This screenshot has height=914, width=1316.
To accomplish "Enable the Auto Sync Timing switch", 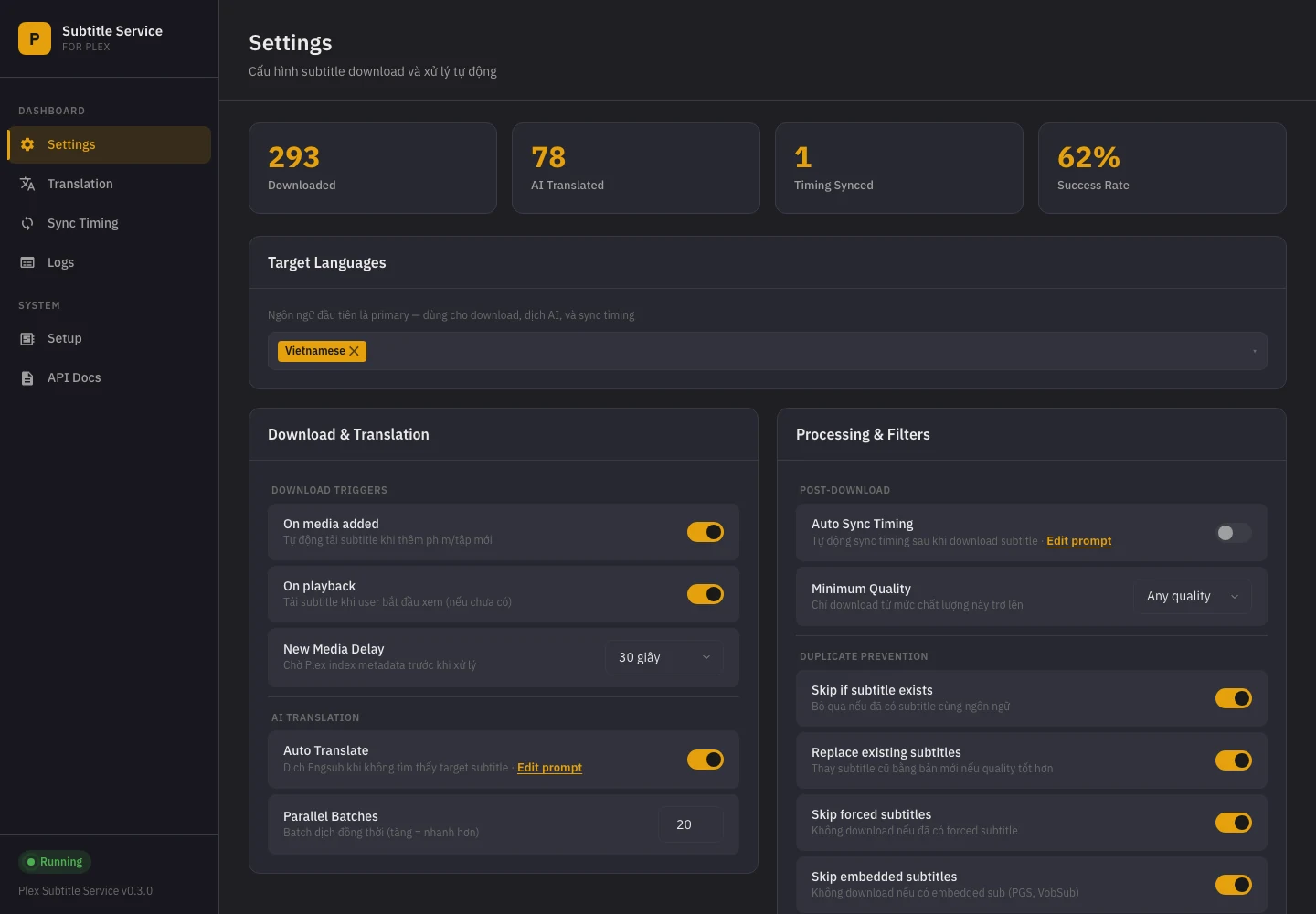I will [x=1234, y=533].
